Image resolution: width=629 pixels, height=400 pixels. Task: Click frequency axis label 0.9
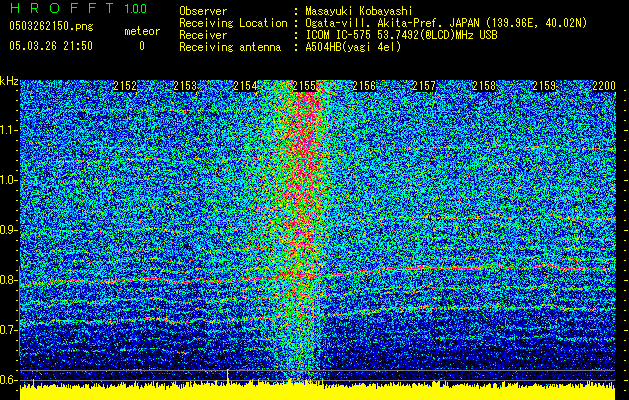(x=8, y=230)
